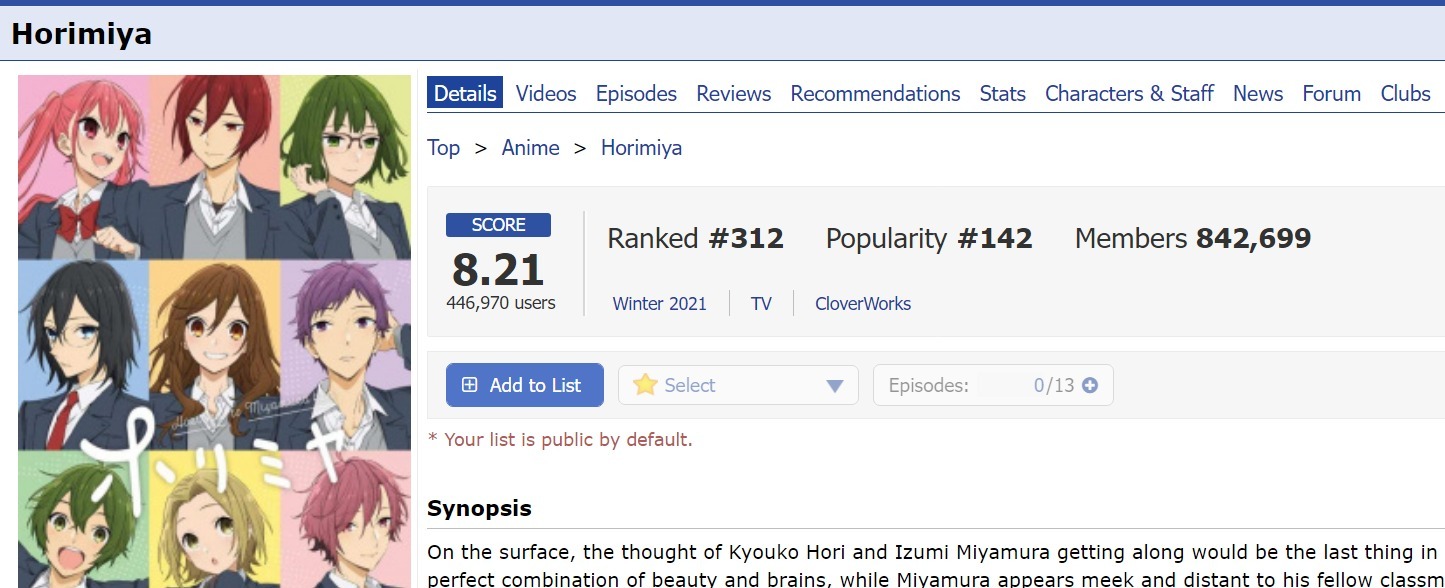Click the Top breadcrumb link

443,148
